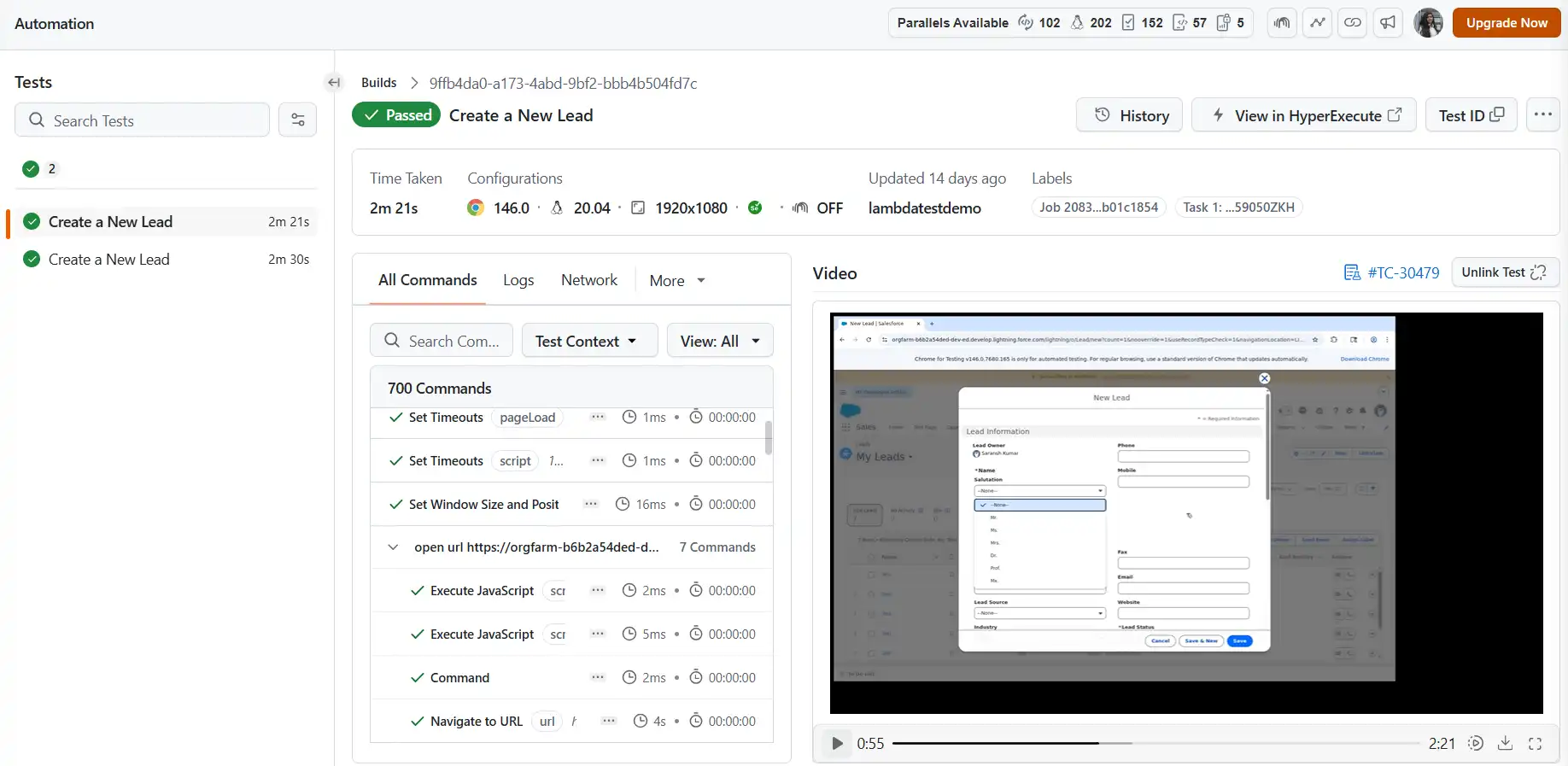
Task: Open options for the Command row
Action: 598,677
